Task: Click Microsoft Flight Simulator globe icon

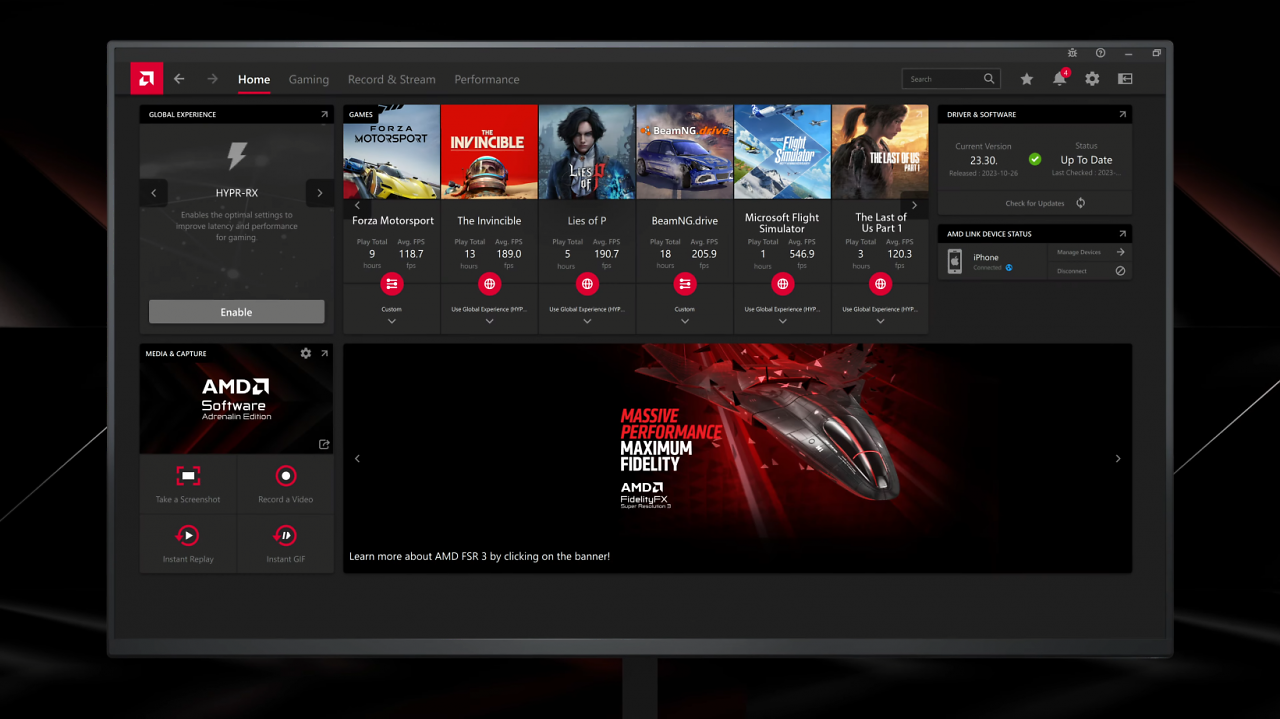Action: coord(782,284)
